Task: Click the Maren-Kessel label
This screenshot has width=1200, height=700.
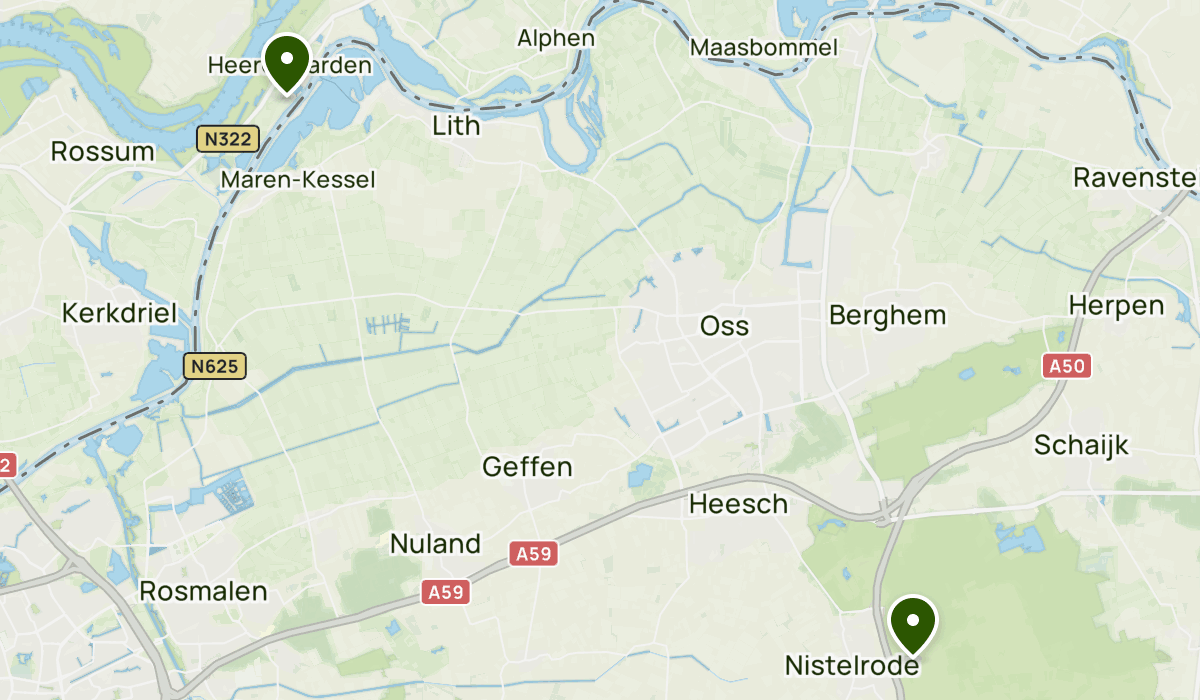Action: [x=298, y=180]
